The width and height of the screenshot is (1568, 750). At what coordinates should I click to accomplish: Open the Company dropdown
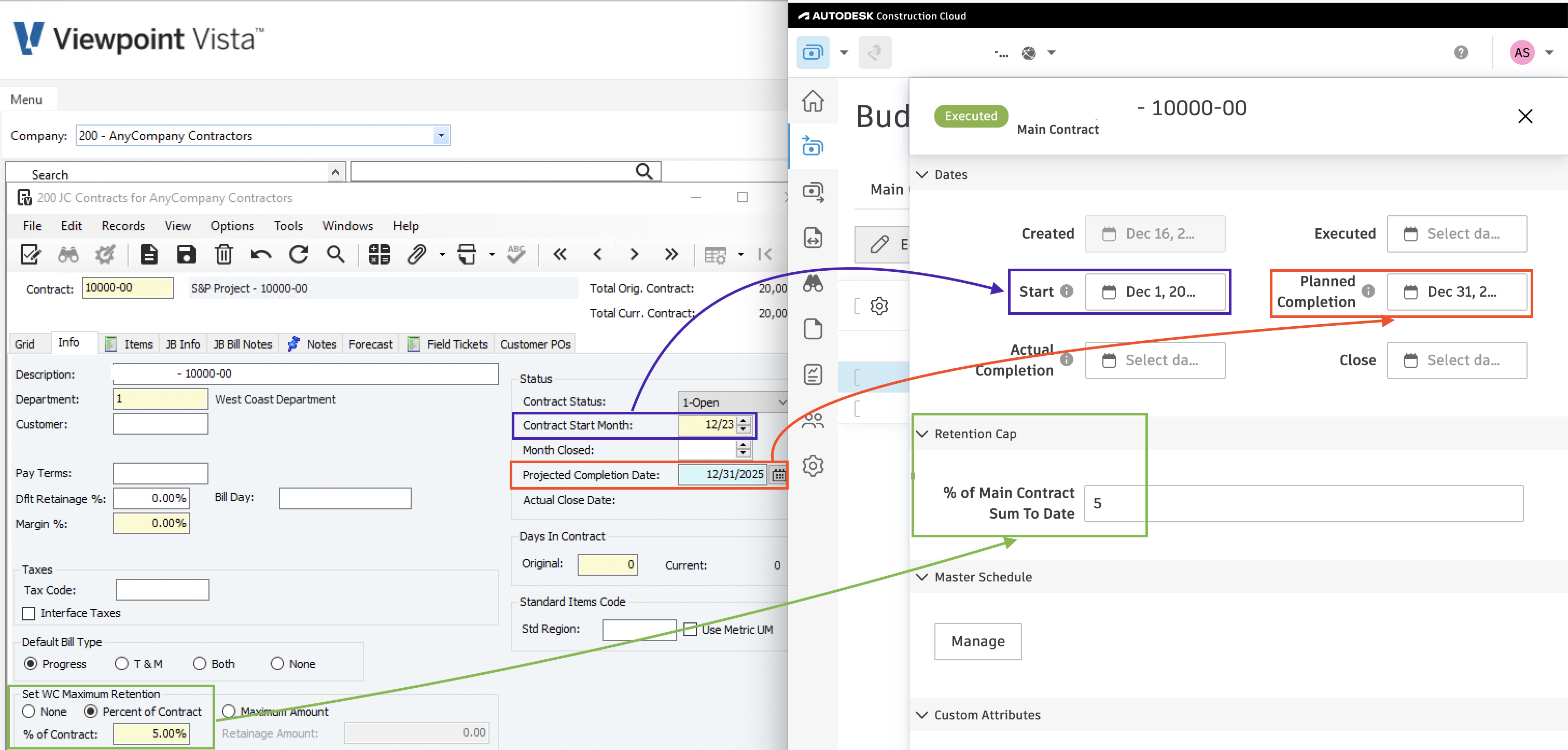pos(441,135)
